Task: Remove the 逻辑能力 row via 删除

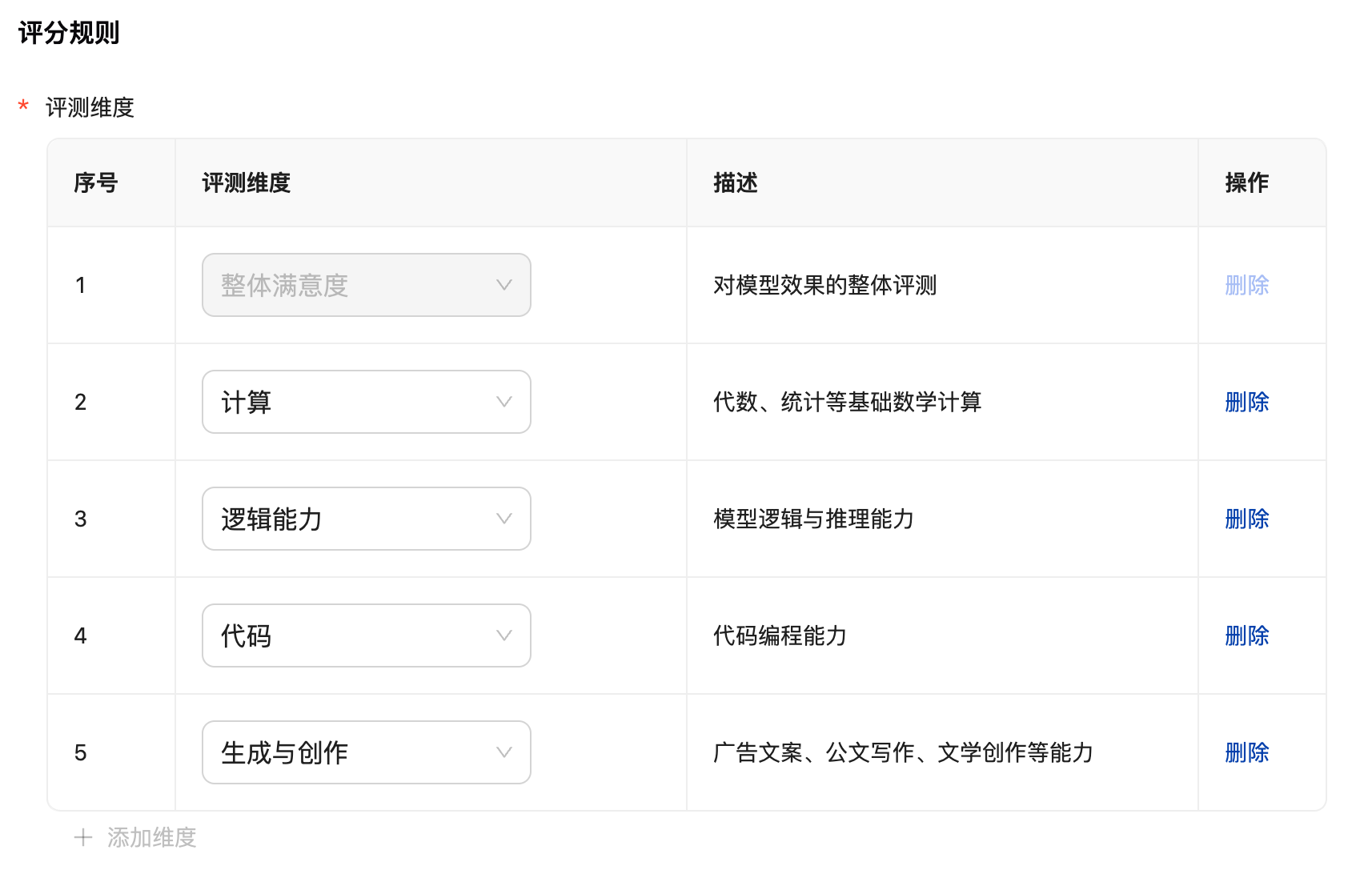Action: tap(1246, 519)
